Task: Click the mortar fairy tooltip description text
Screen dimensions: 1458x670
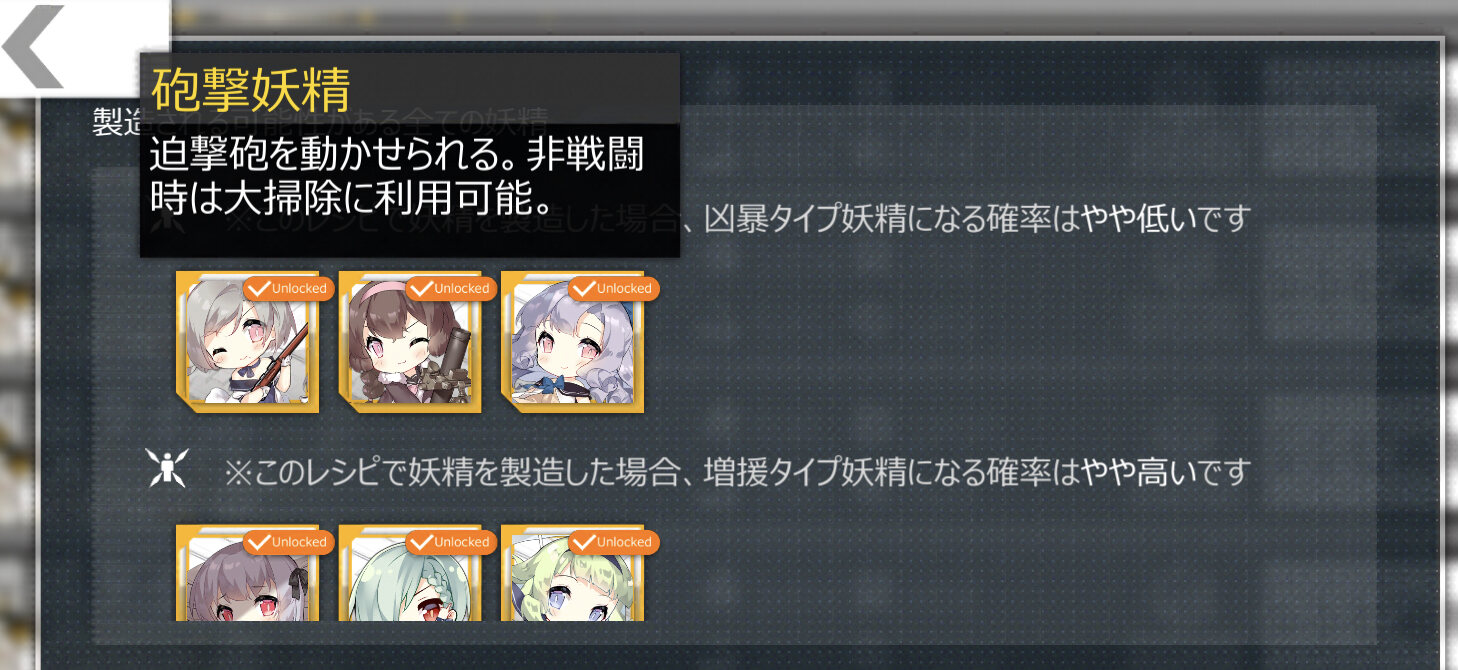Action: click(x=397, y=177)
